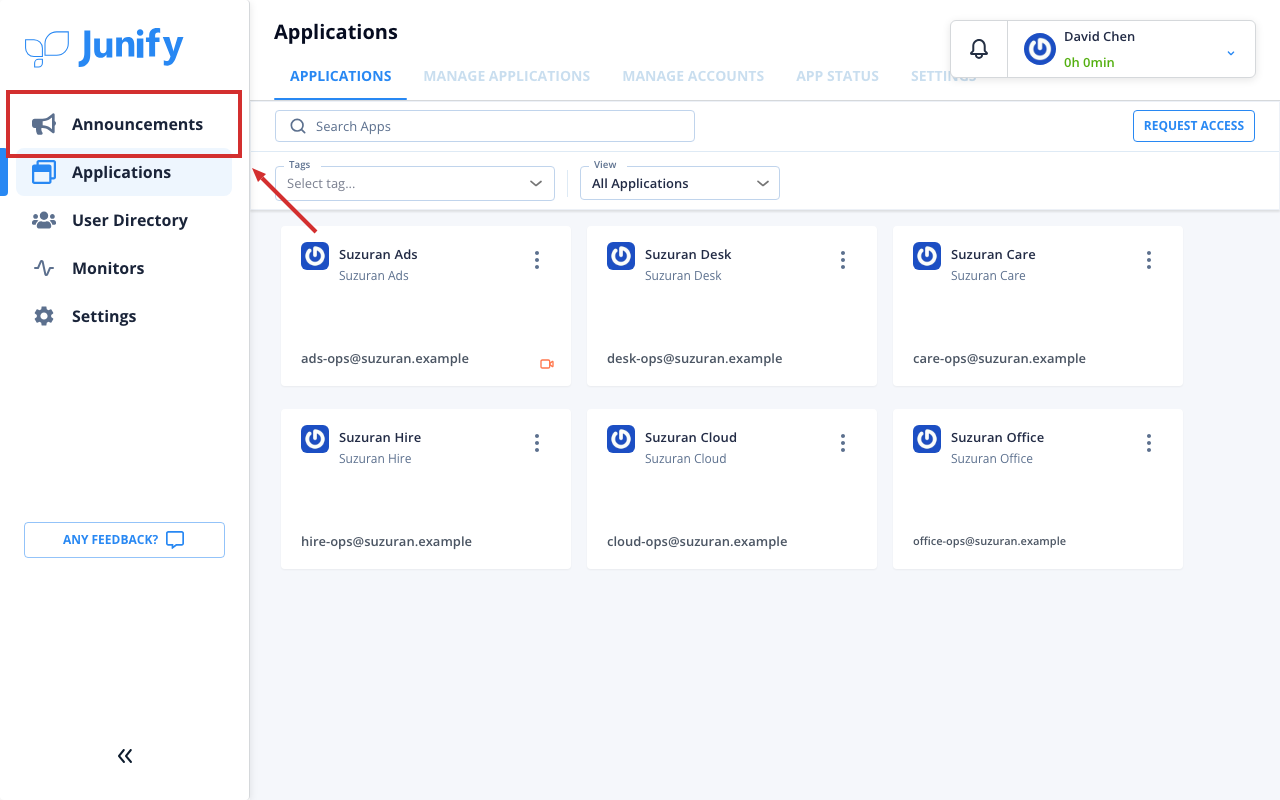1280x800 pixels.
Task: Open Announcements megaphone icon in sidebar
Action: coord(44,124)
